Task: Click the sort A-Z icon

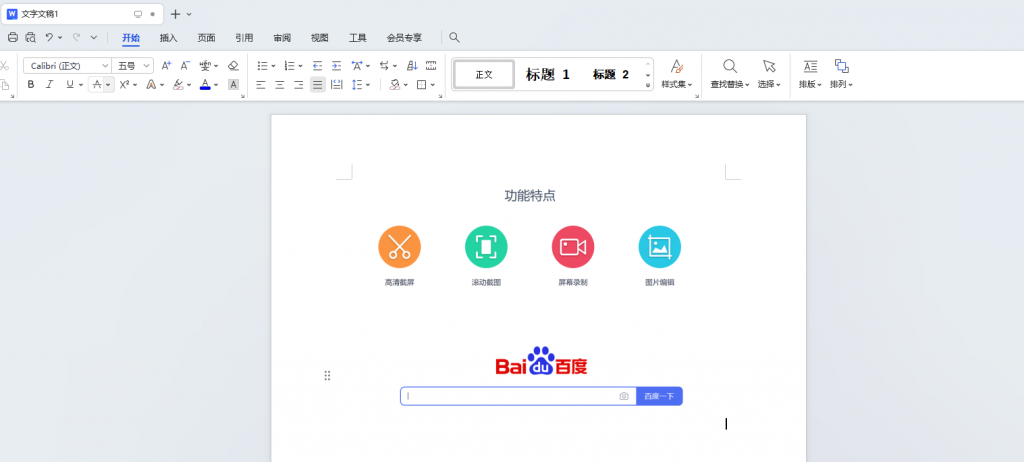Action: coord(412,65)
